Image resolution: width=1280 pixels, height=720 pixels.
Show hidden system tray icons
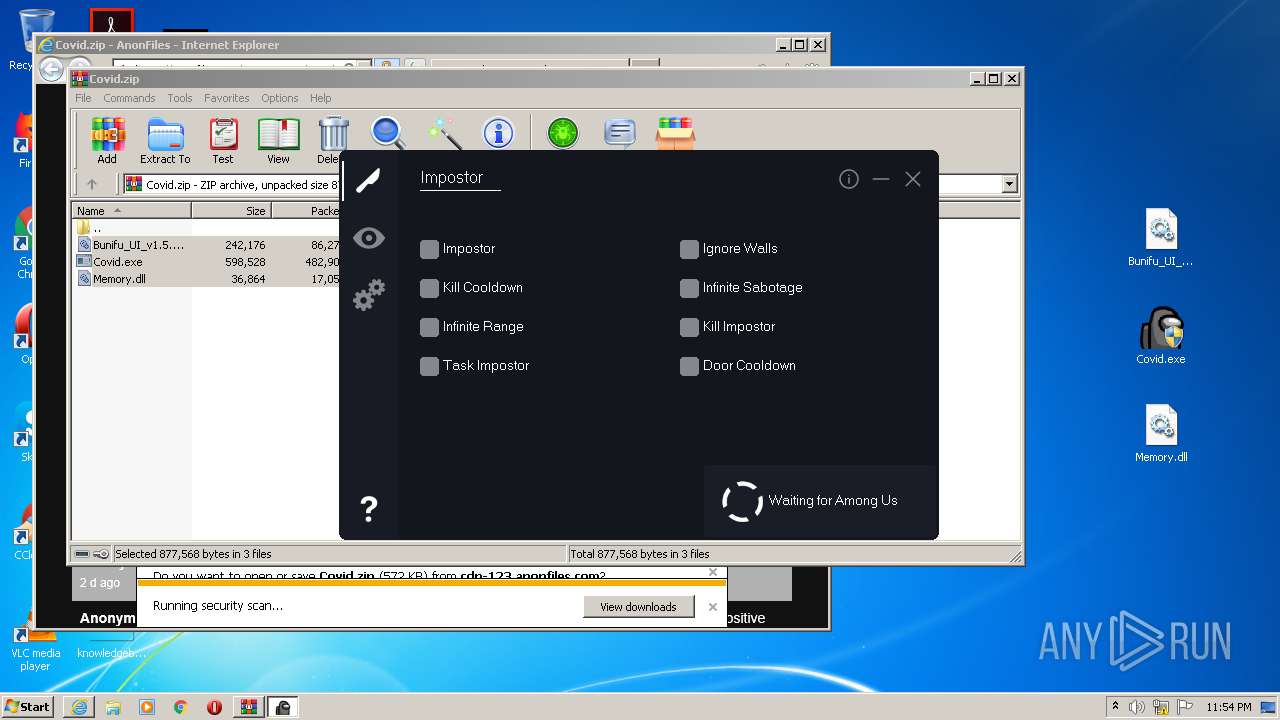[x=1115, y=706]
